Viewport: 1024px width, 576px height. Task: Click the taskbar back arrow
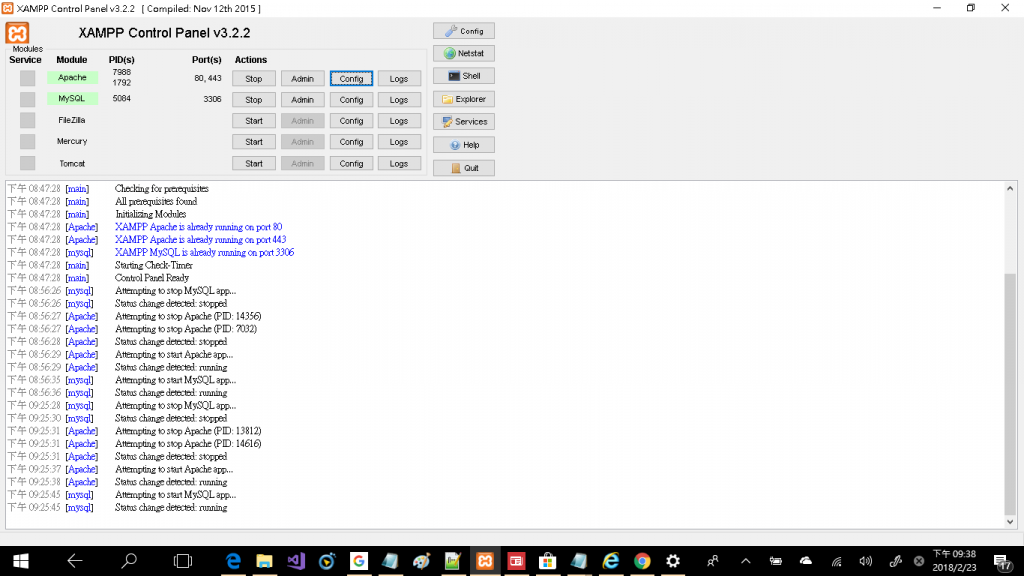click(x=75, y=561)
